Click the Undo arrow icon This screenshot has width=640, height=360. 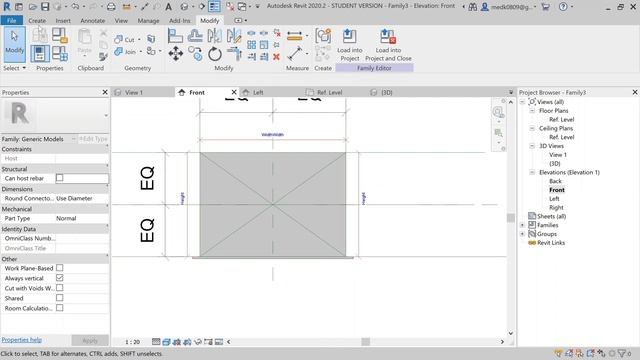tap(75, 7)
